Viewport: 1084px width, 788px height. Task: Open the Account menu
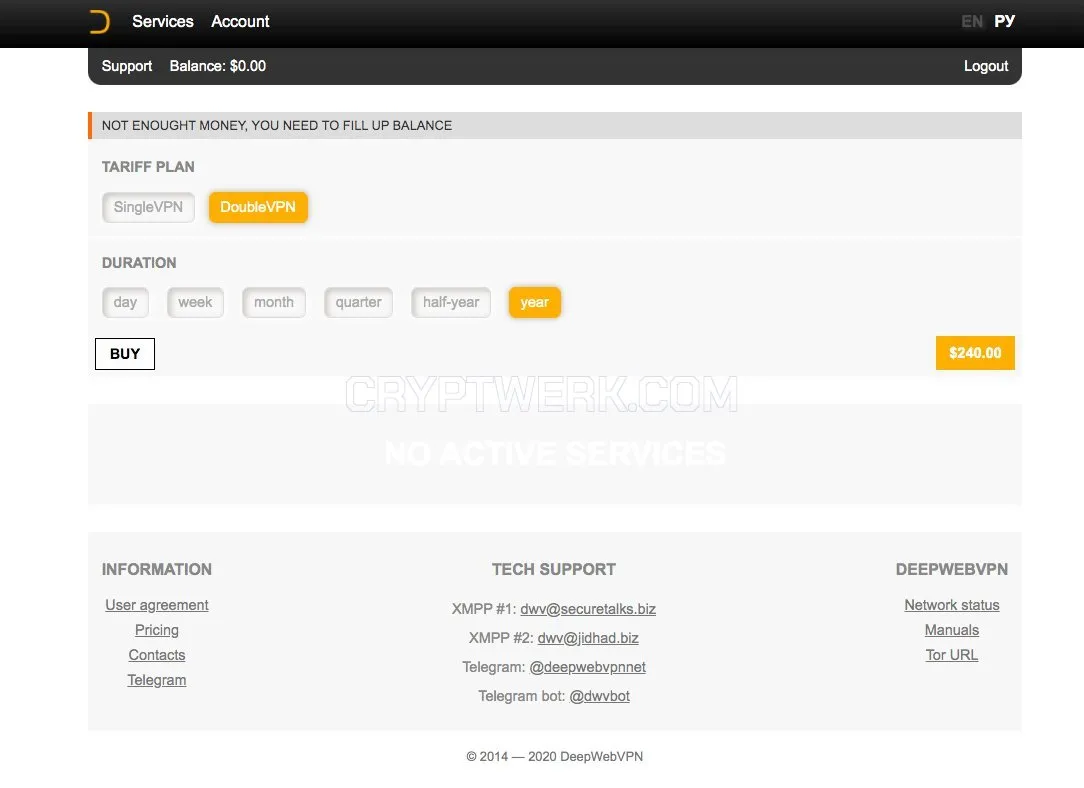[240, 21]
